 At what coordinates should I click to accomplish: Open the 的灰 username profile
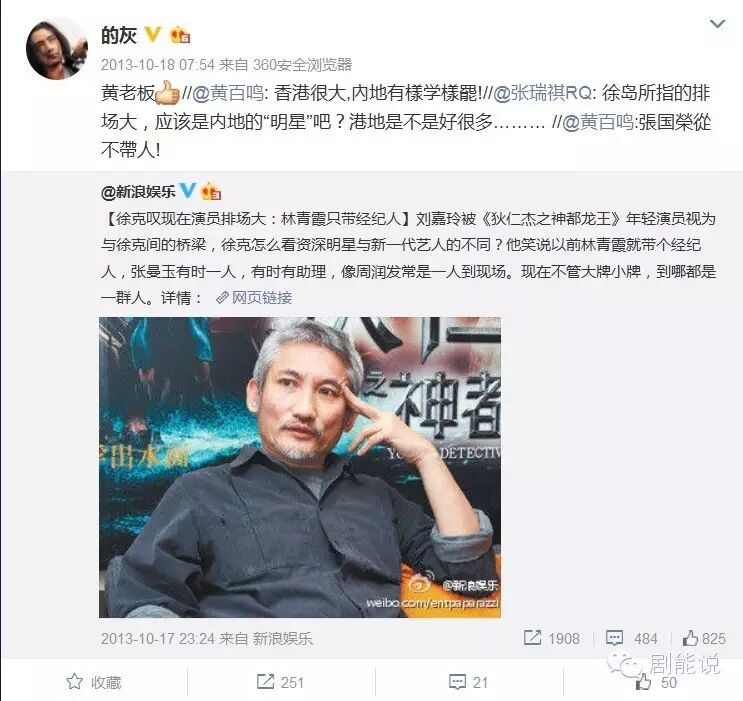tap(119, 35)
